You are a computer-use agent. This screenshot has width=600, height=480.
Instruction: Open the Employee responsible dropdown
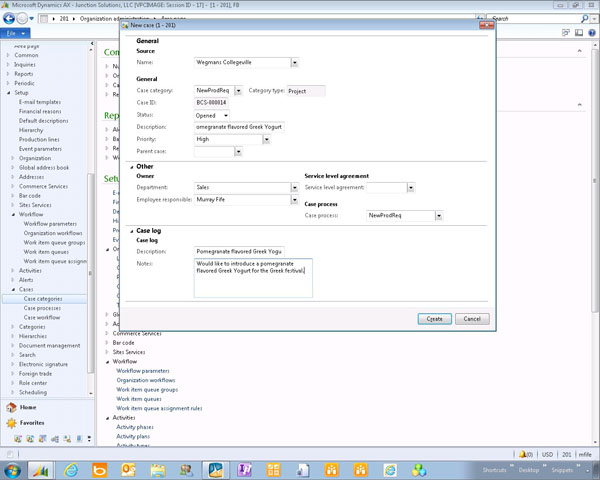tap(294, 200)
